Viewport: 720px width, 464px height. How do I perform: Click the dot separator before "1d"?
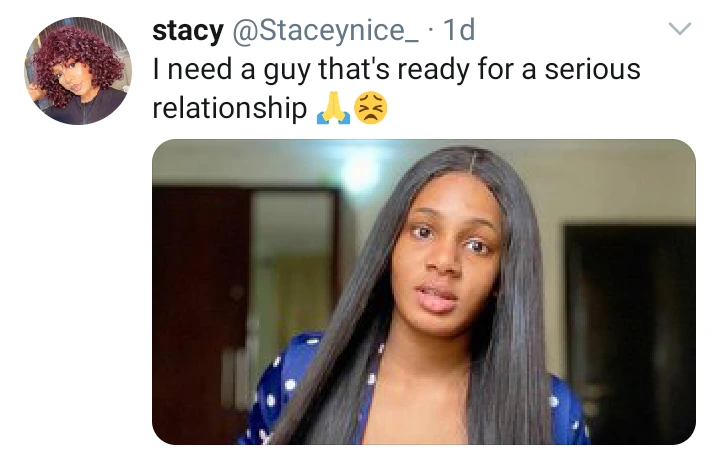point(430,31)
